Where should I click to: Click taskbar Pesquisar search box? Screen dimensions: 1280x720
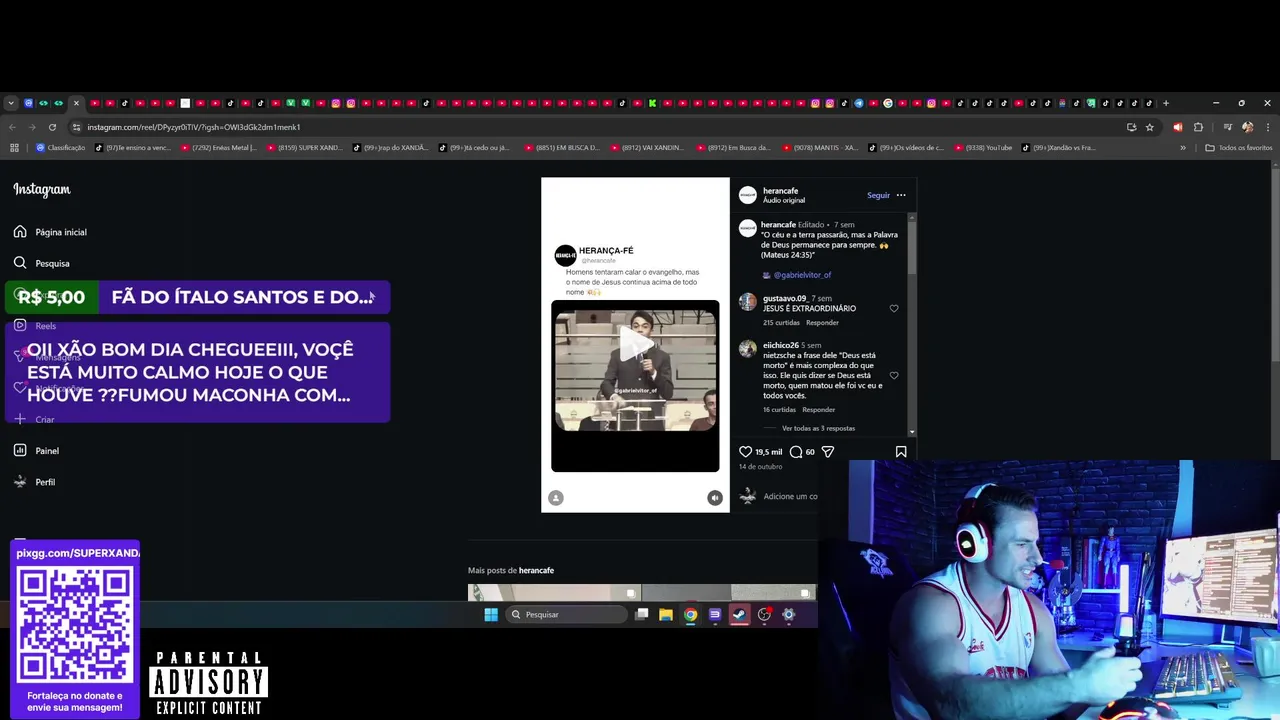pos(566,615)
